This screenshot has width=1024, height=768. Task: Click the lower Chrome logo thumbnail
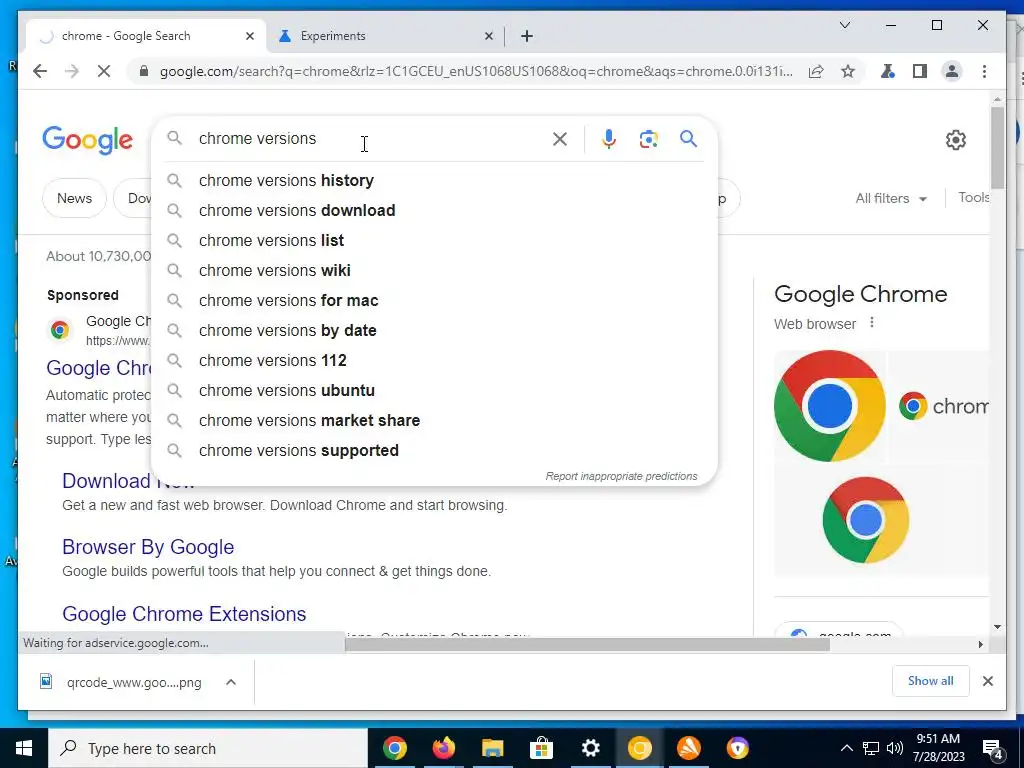pos(865,520)
